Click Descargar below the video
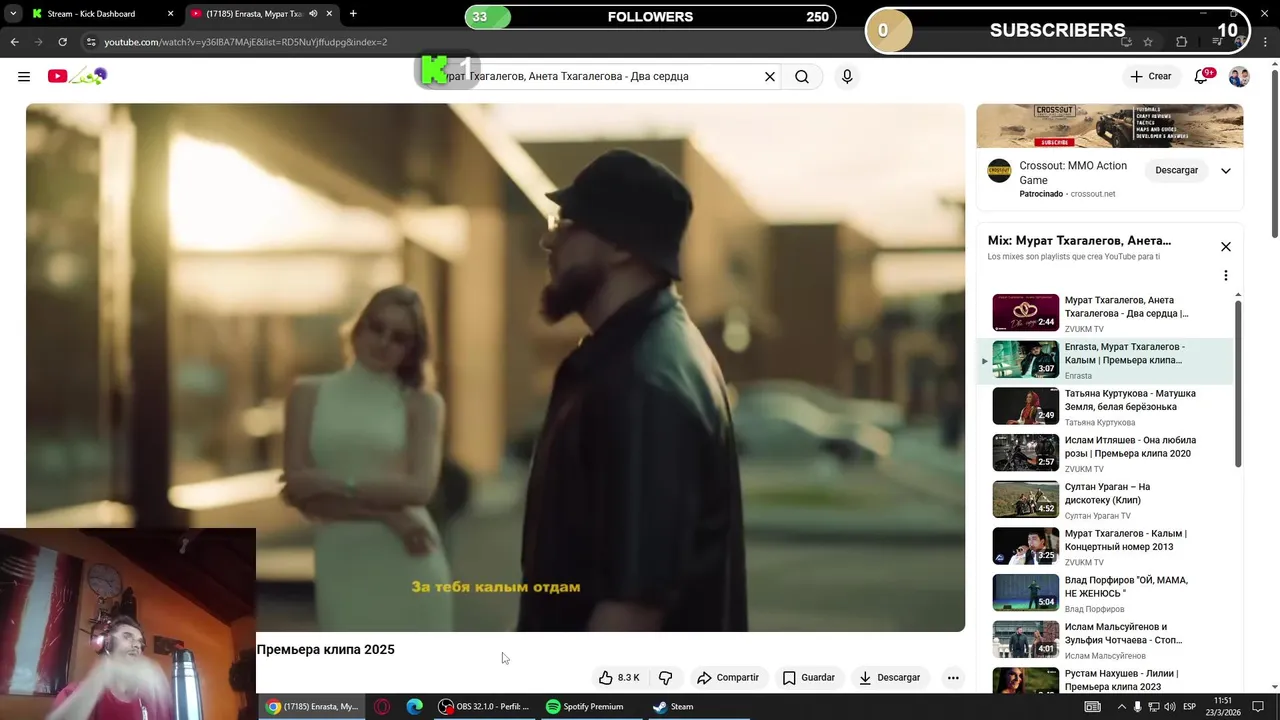The width and height of the screenshot is (1280, 720). 889,677
